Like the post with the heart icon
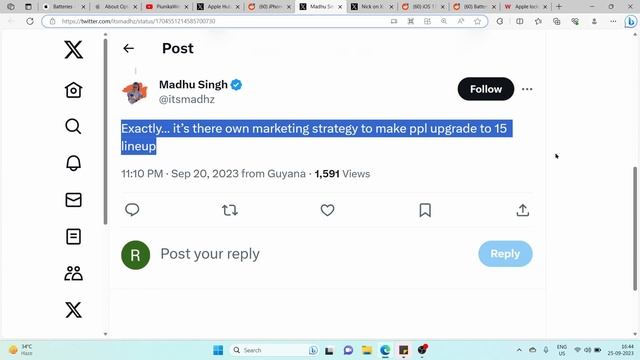 coord(327,210)
